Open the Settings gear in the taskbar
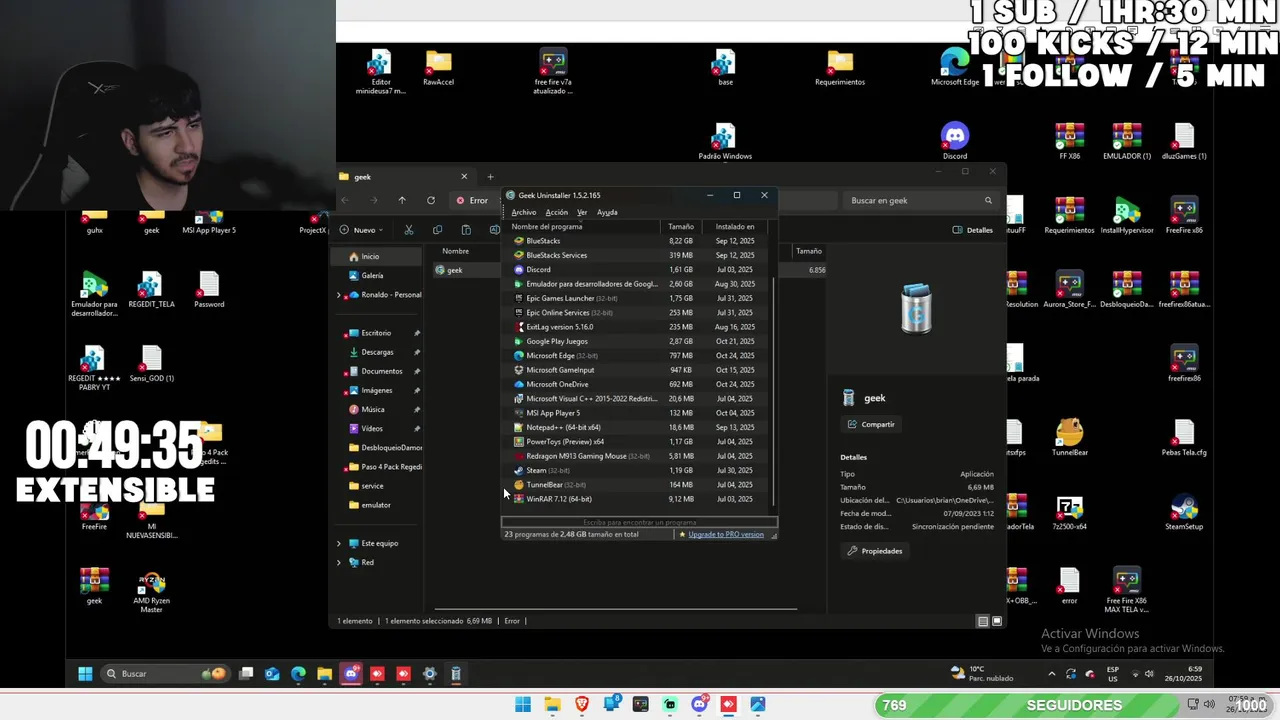Viewport: 1280px width, 720px height. coord(429,674)
